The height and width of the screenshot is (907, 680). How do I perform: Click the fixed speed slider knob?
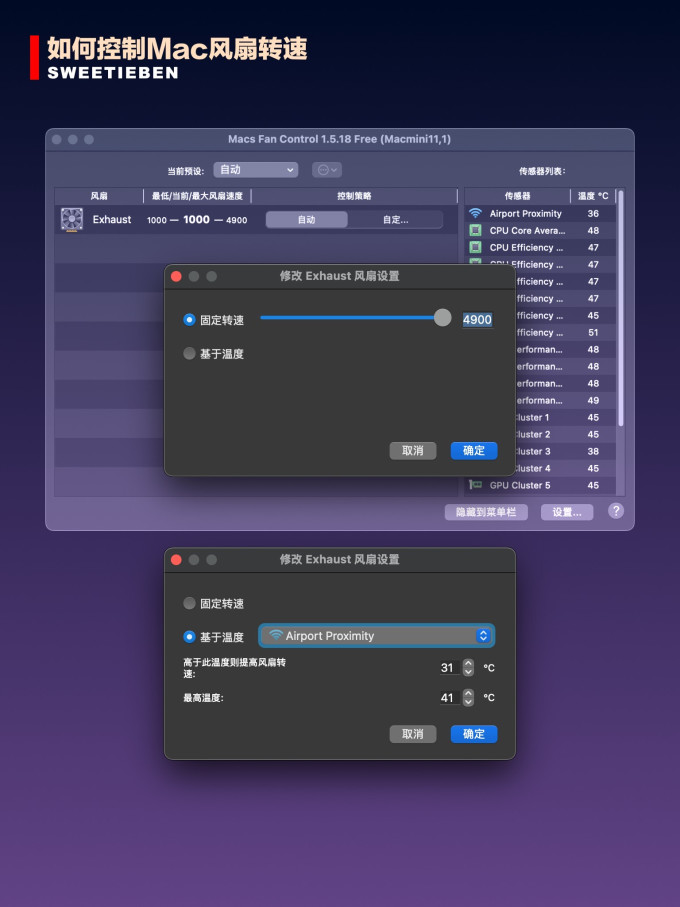coord(442,318)
